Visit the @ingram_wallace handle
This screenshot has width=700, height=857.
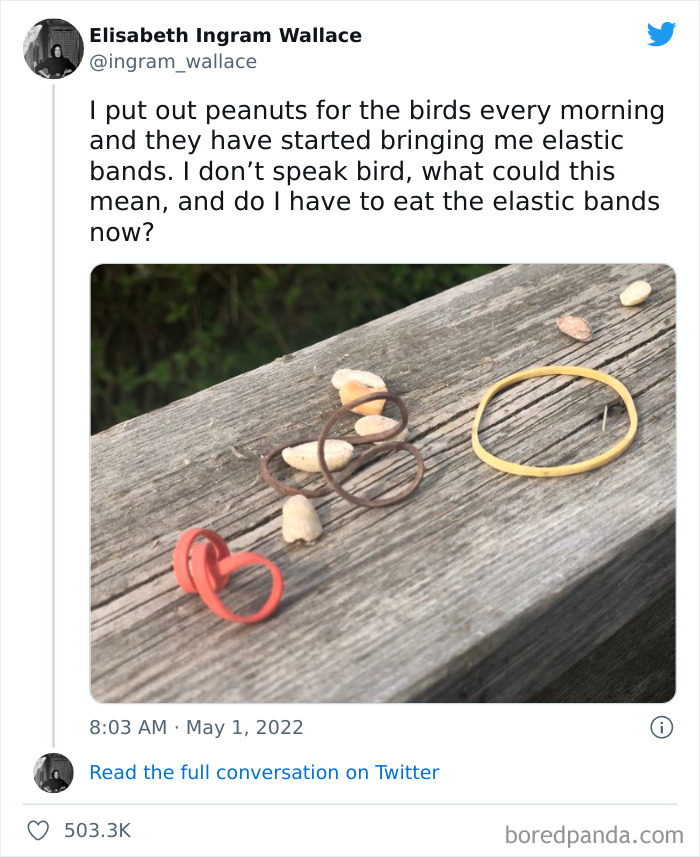[x=173, y=62]
